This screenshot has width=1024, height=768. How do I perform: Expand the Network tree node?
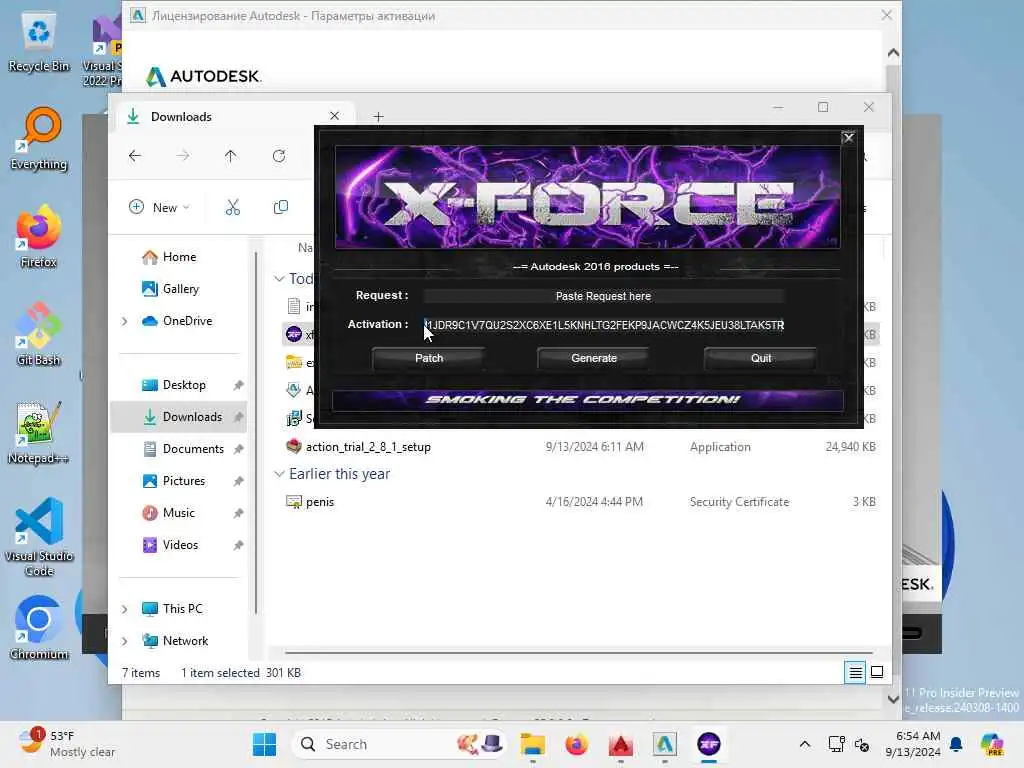pyautogui.click(x=125, y=641)
